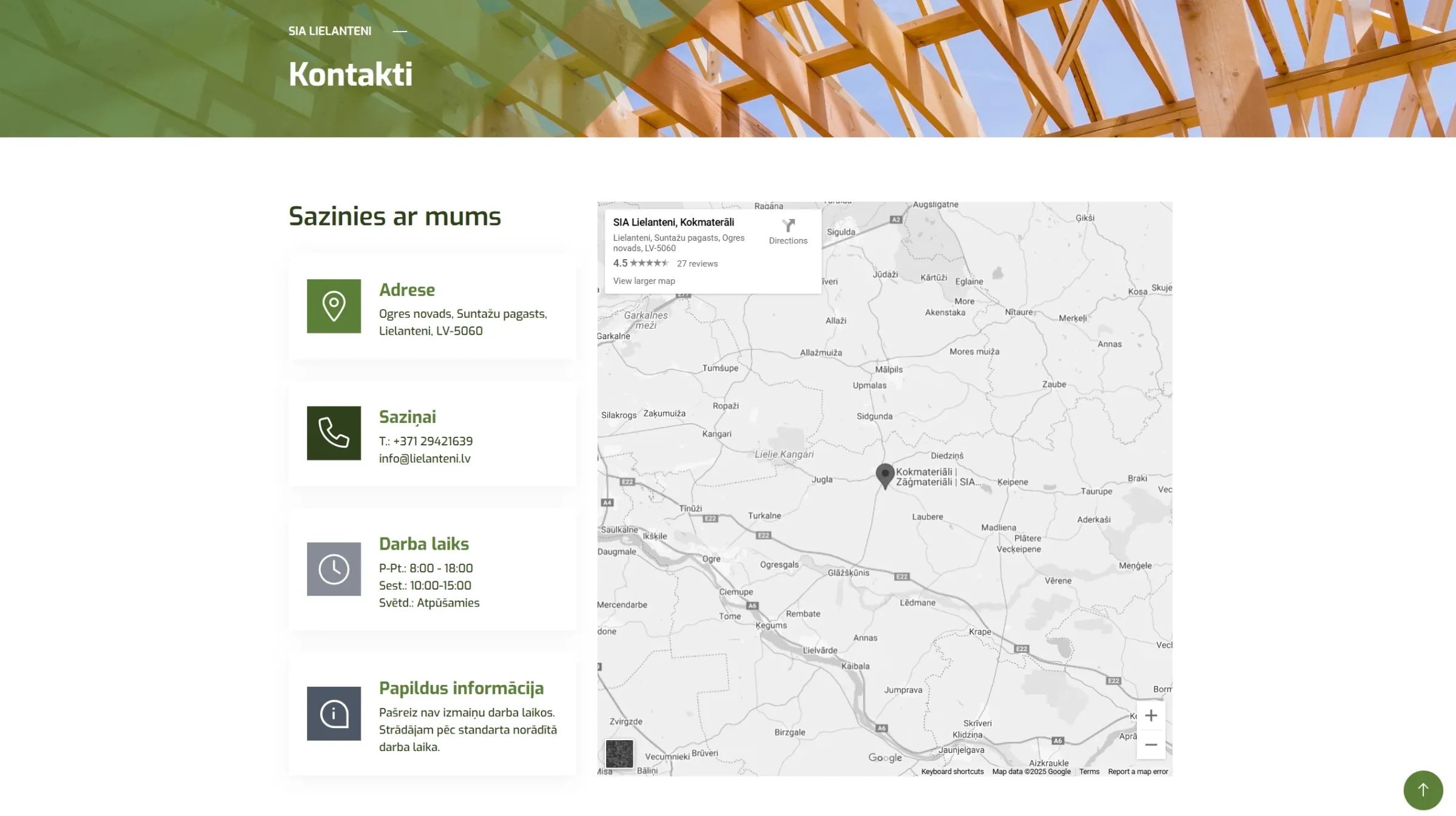
Task: Click the Google logo on map
Action: [885, 757]
